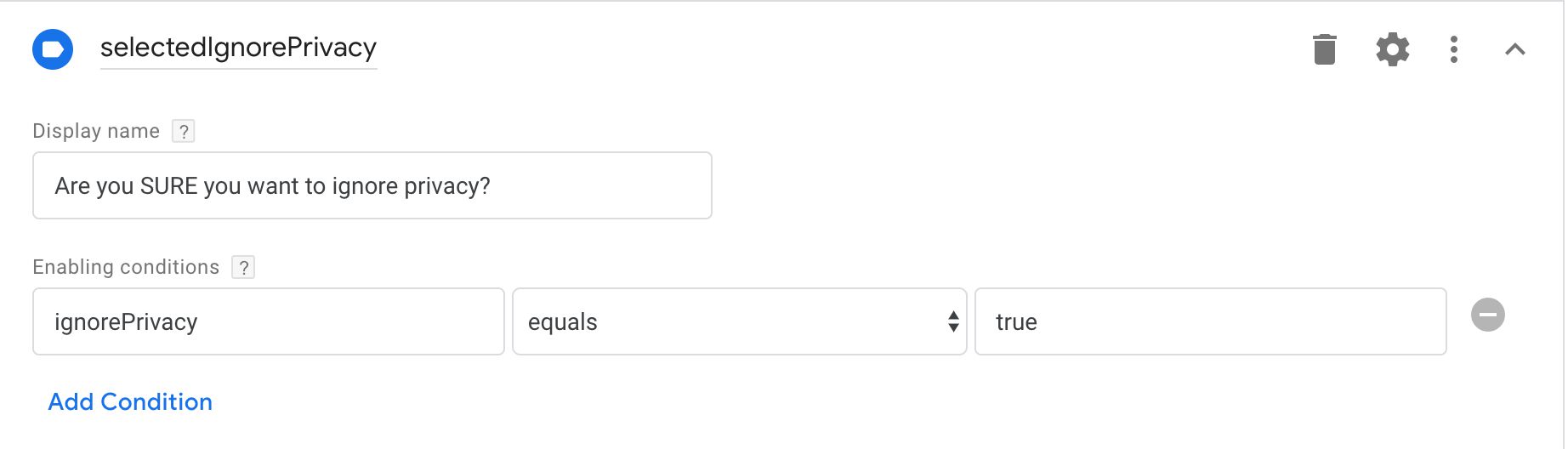This screenshot has height=449, width=1568.
Task: Click the operator dropdown up-down arrows
Action: [953, 321]
